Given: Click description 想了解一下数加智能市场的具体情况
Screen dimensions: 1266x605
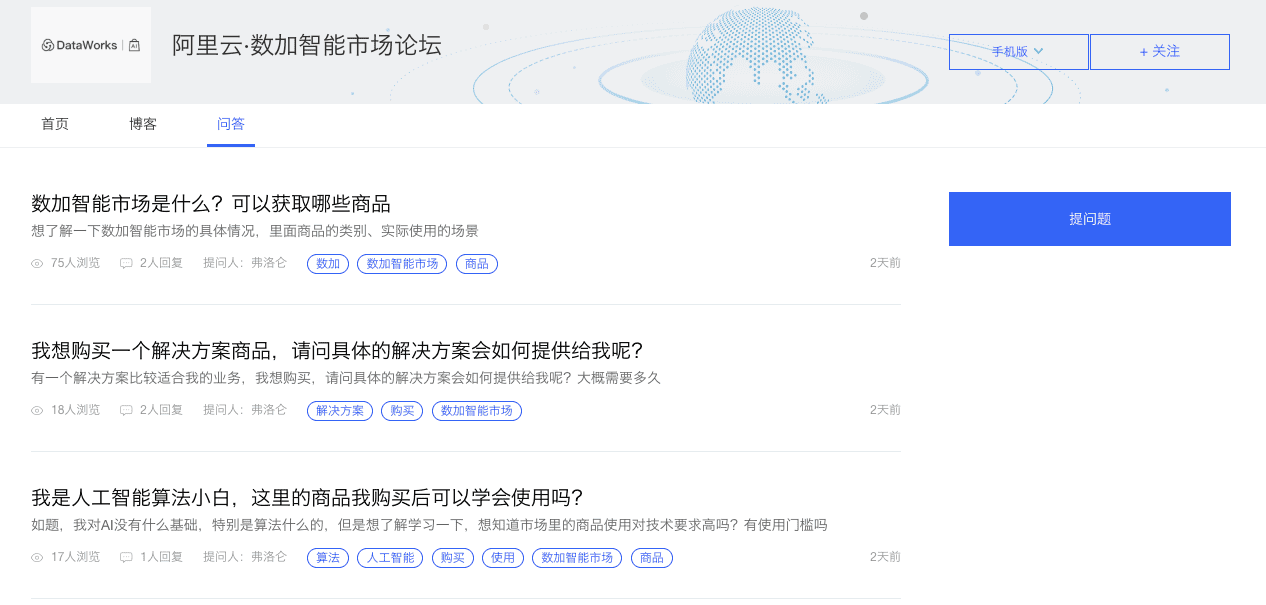Looking at the screenshot, I should pos(255,231).
